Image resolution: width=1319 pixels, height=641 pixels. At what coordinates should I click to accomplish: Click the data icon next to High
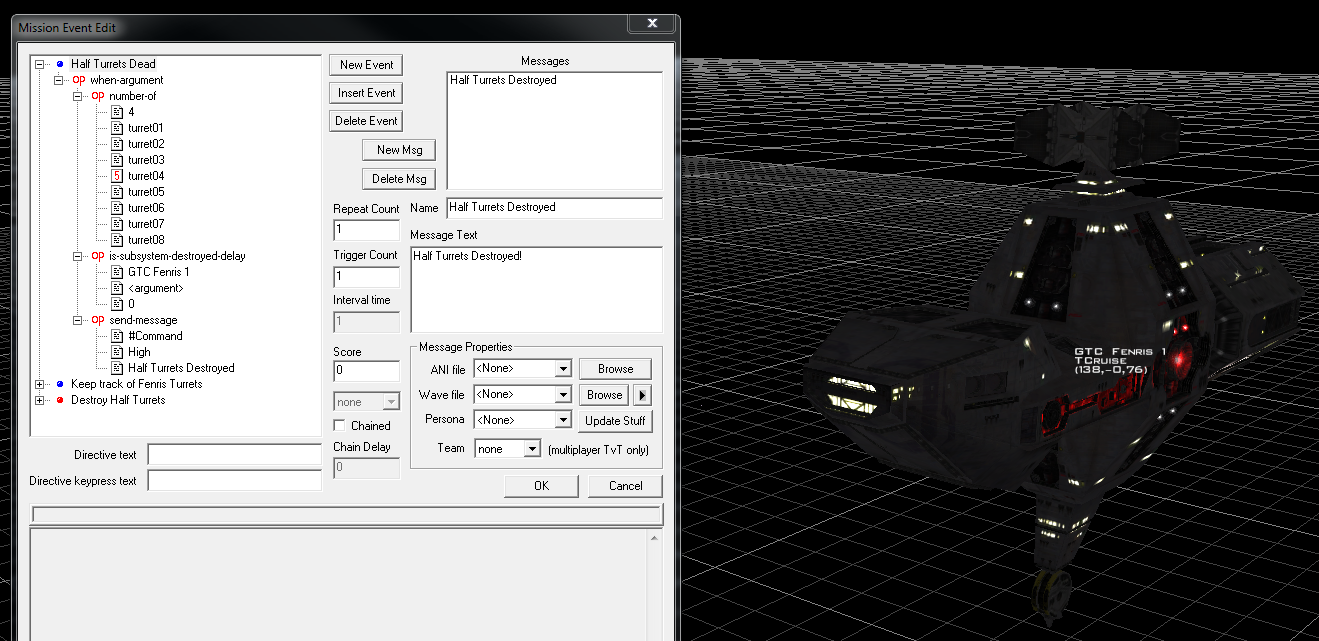point(117,352)
